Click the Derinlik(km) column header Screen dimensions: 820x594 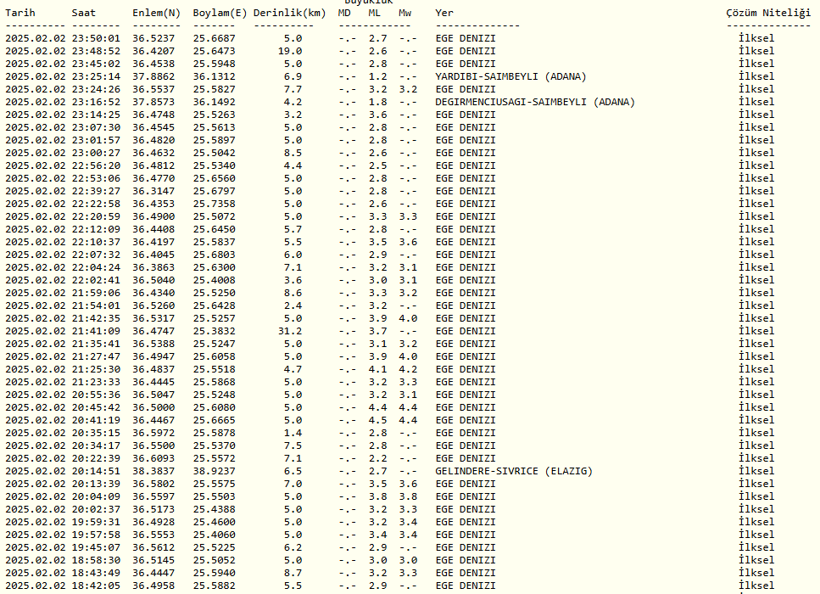(289, 12)
